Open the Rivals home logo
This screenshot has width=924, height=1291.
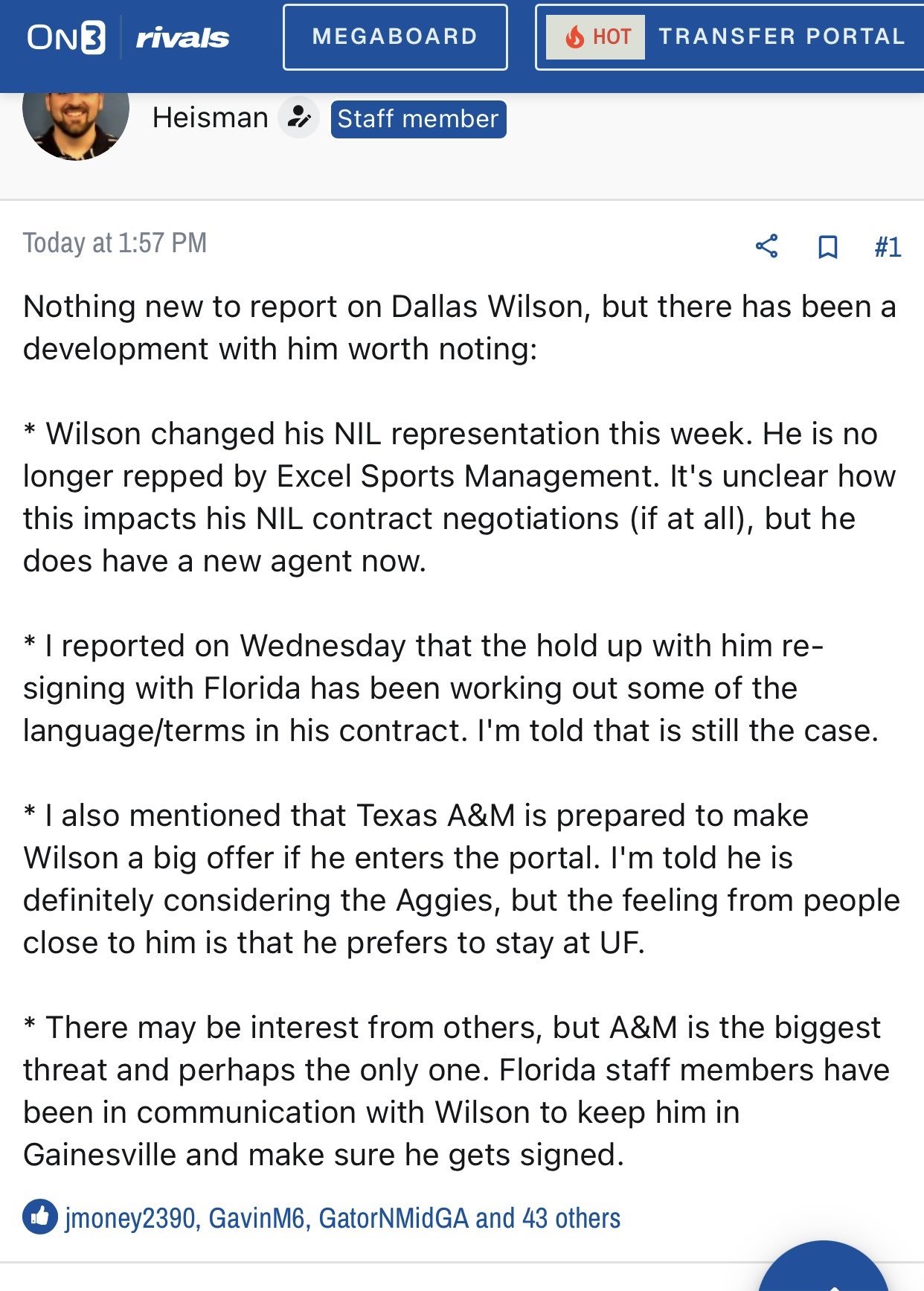tap(182, 37)
